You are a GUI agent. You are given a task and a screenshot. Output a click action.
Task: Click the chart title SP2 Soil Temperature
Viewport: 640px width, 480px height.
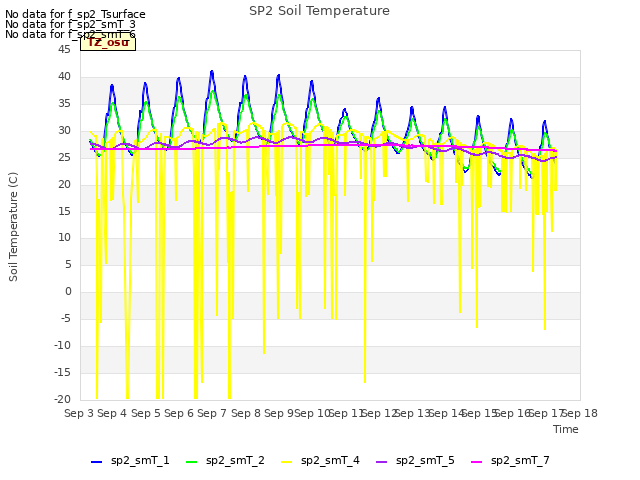click(319, 11)
